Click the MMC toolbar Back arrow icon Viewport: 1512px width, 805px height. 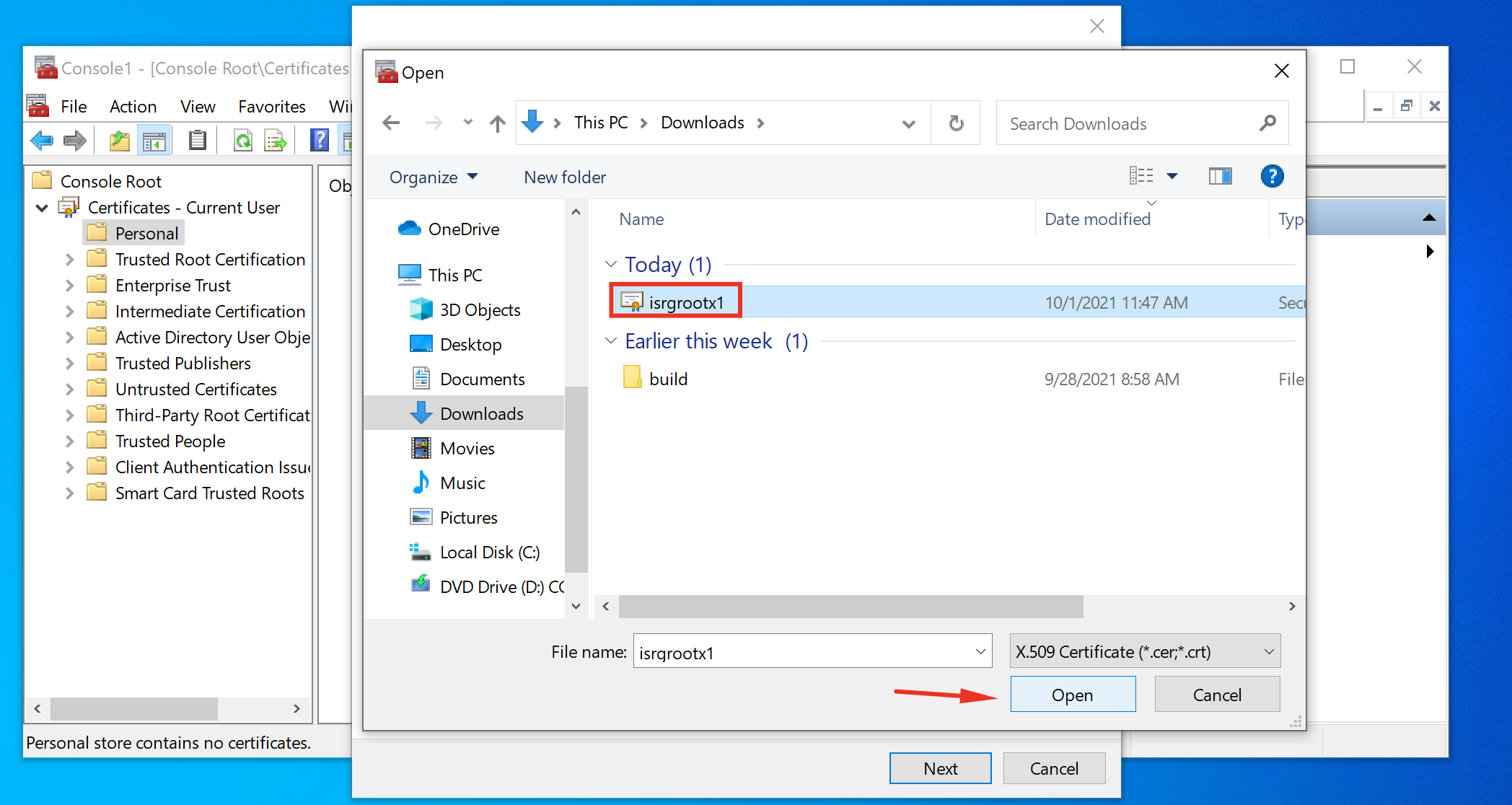pyautogui.click(x=42, y=140)
